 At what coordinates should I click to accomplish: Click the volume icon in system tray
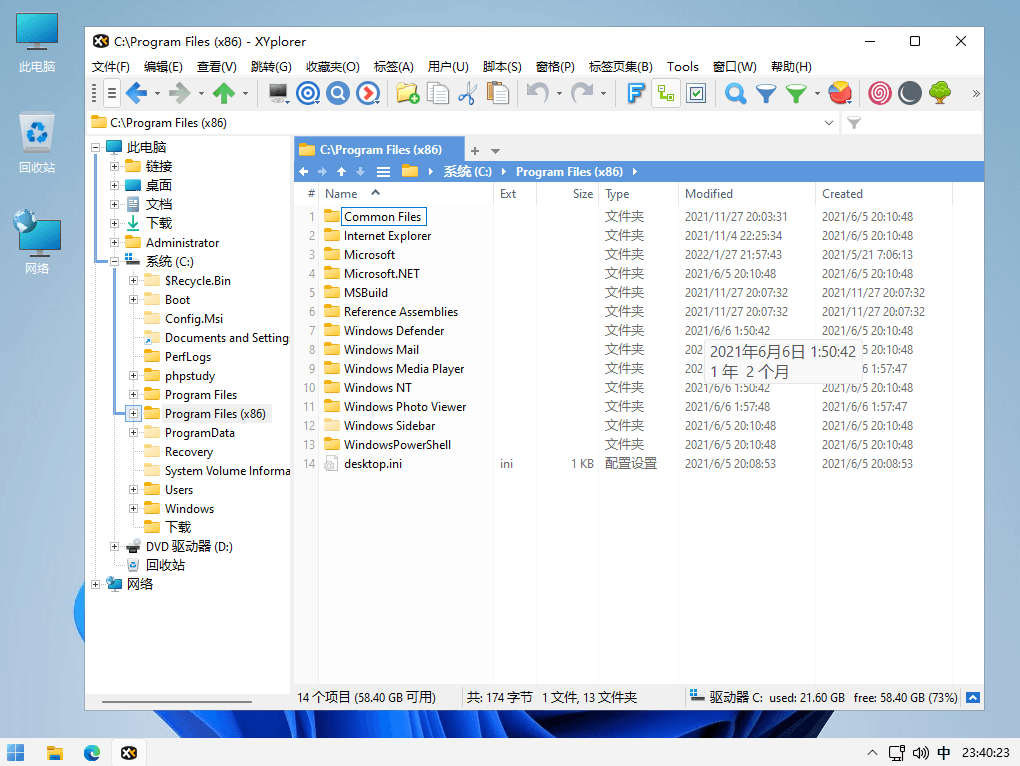click(920, 753)
